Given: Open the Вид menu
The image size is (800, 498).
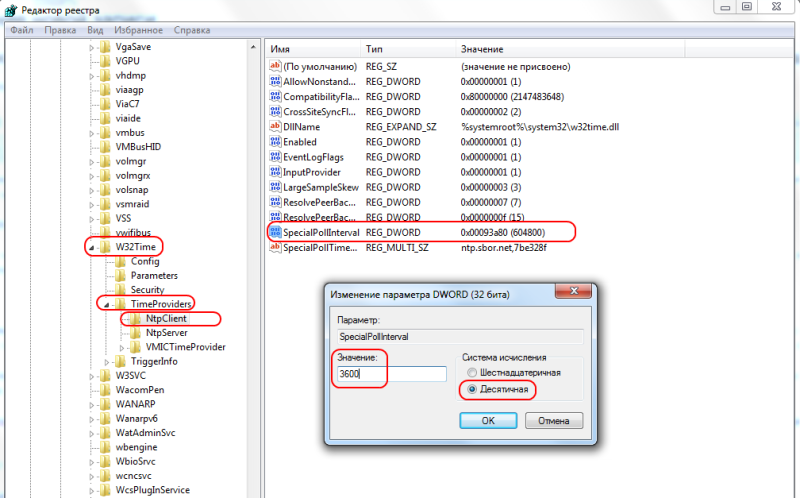Looking at the screenshot, I should click(95, 30).
